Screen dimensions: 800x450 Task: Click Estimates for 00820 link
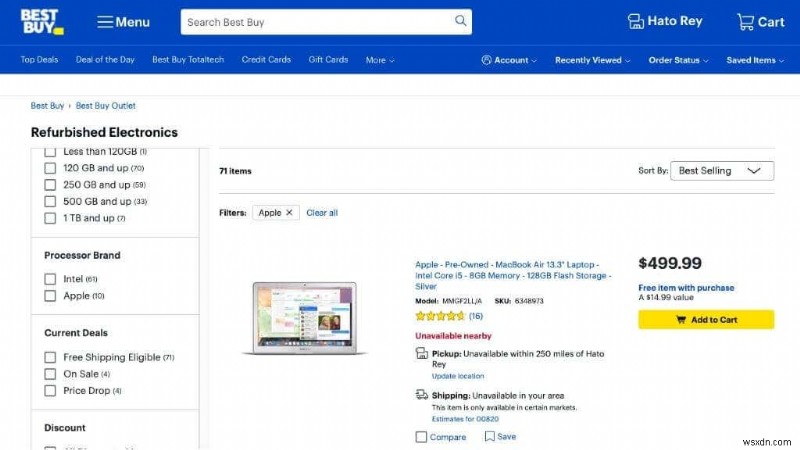pos(465,419)
